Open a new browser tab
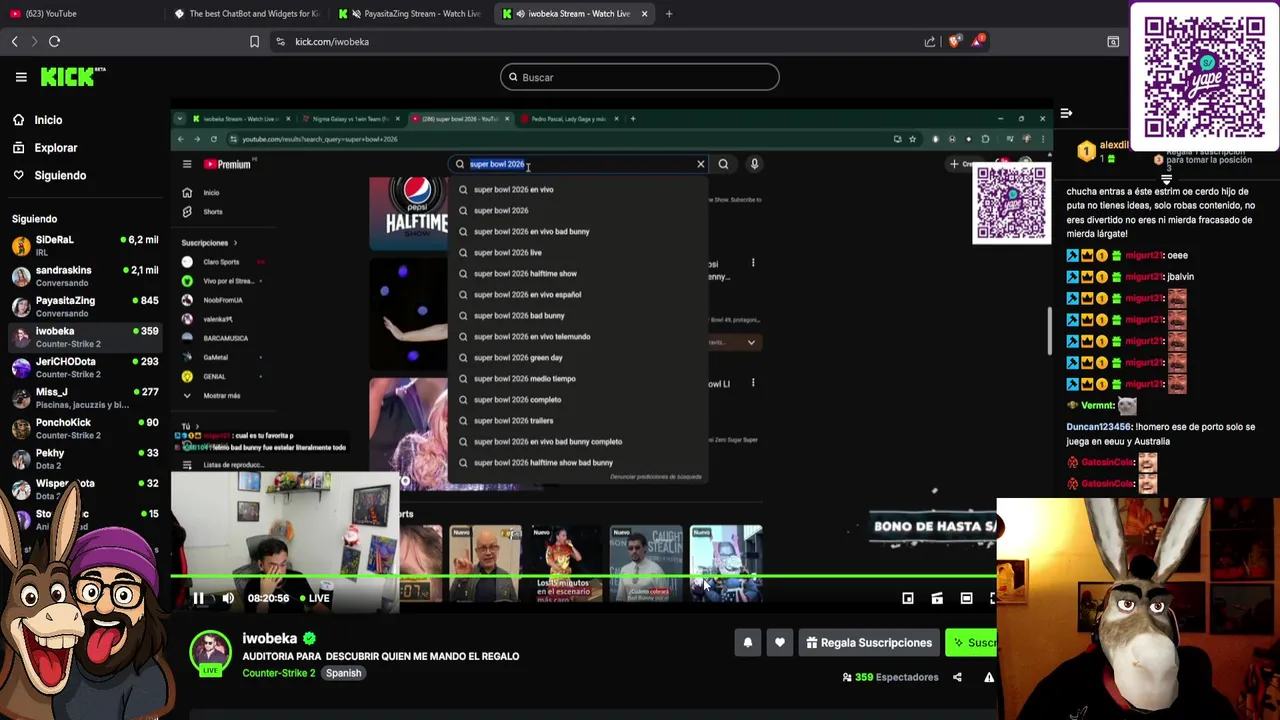 click(x=668, y=14)
